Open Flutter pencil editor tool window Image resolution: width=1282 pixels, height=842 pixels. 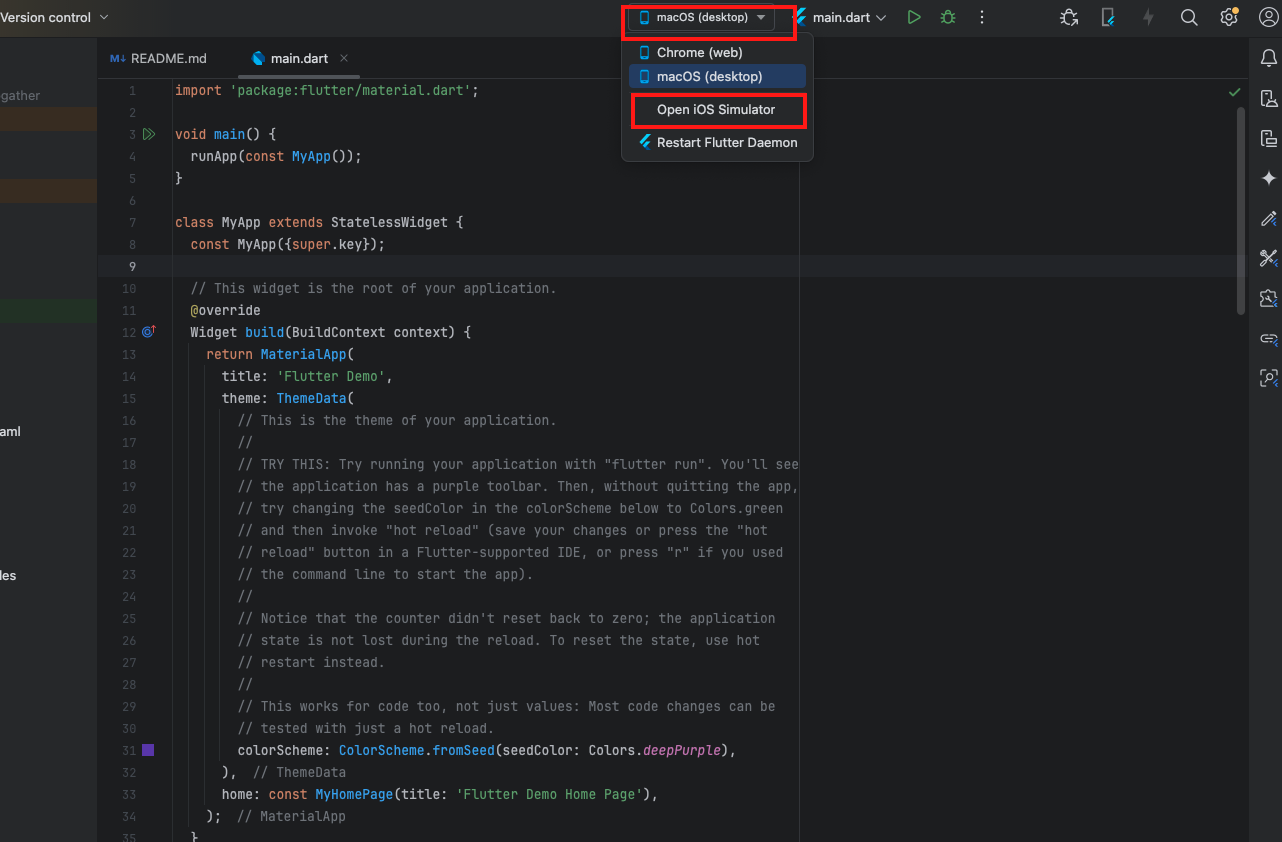click(1269, 218)
